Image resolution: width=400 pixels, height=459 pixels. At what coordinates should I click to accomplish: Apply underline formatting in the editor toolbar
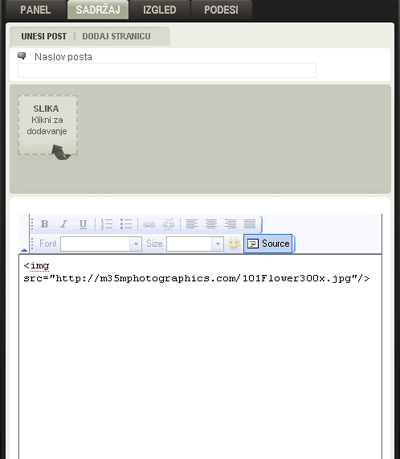click(83, 224)
